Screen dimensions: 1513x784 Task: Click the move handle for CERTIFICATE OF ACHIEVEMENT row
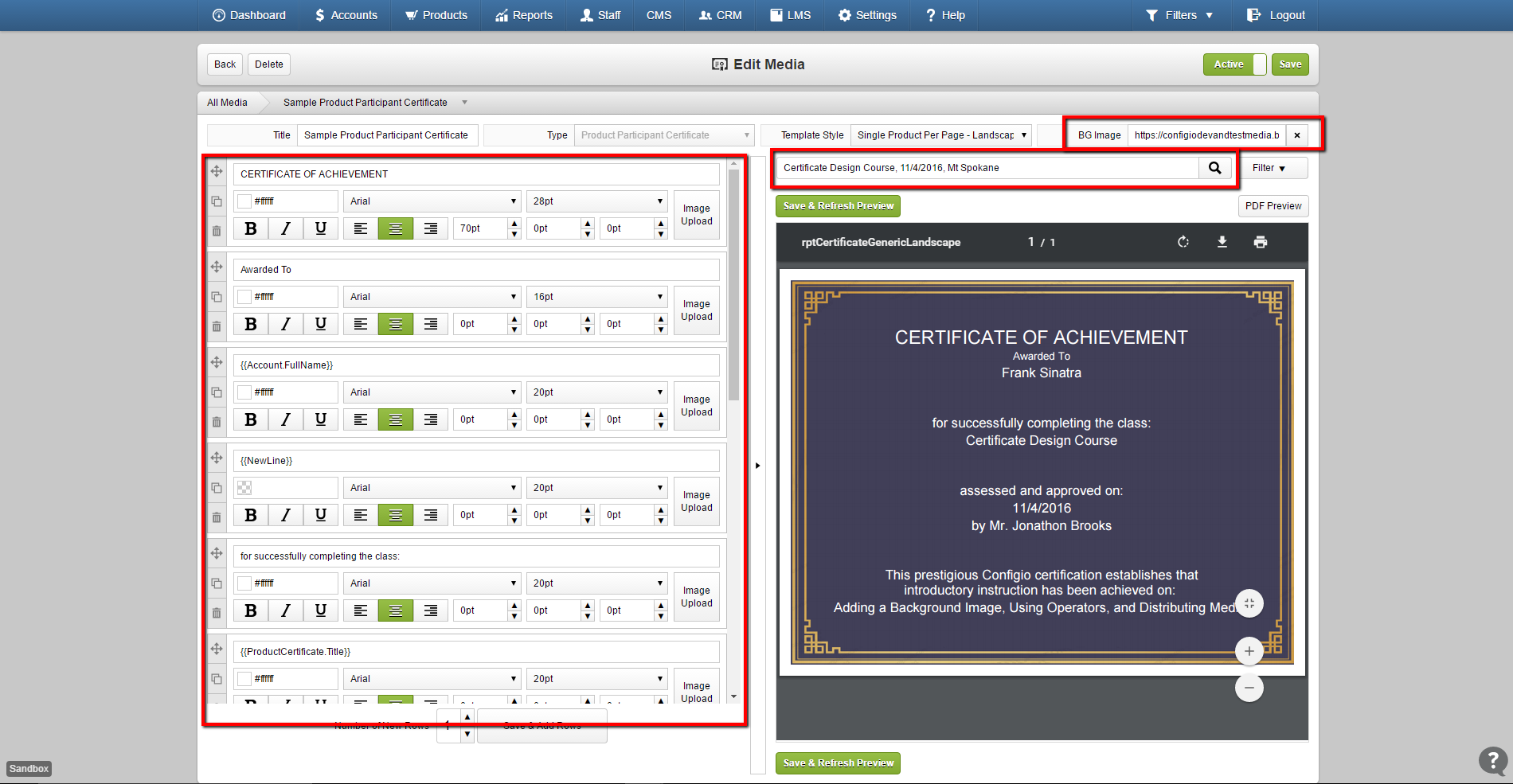coord(217,171)
